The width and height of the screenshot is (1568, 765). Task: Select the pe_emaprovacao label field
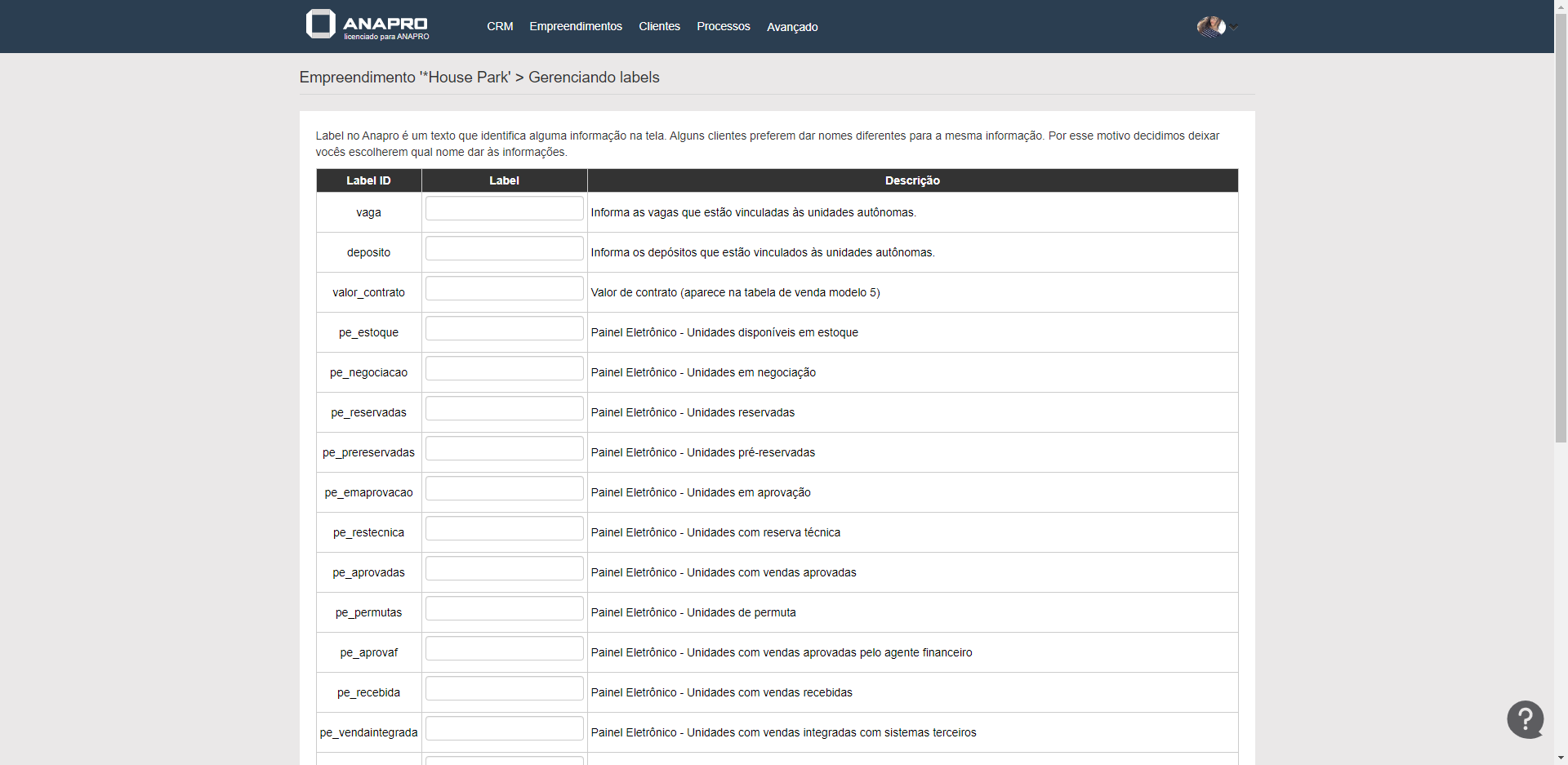click(x=504, y=489)
